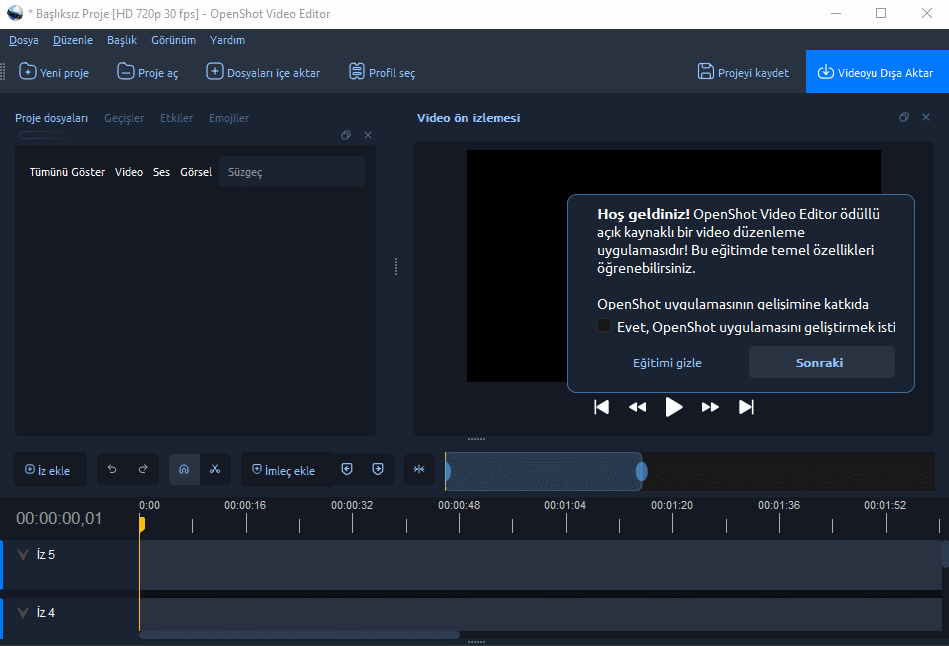Viewport: 949px width, 646px height.
Task: Click the OpenShot title bar app icon
Action: 15,13
